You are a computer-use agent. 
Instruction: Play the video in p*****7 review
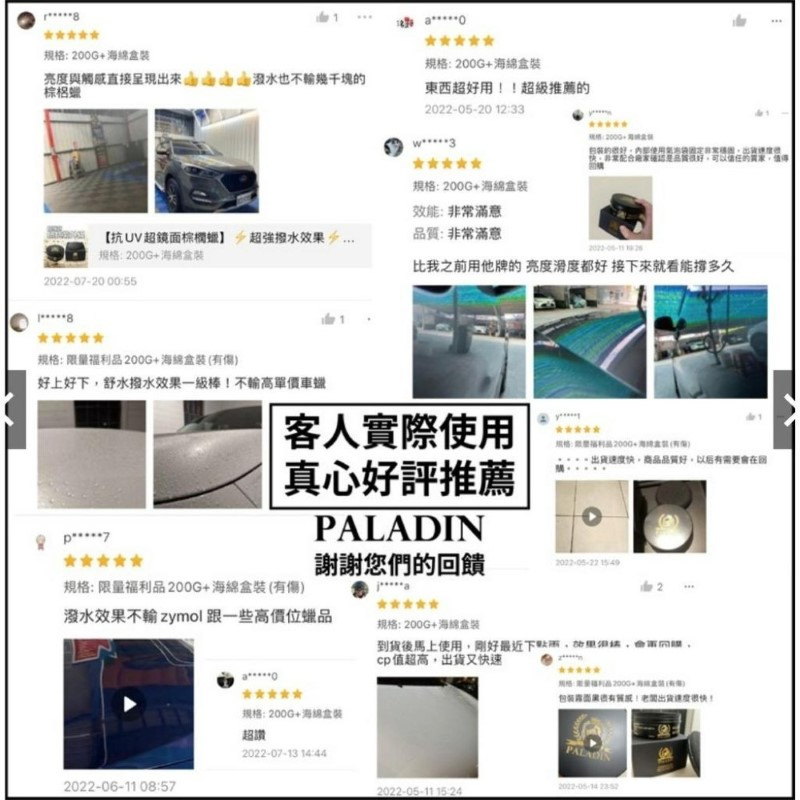point(129,704)
